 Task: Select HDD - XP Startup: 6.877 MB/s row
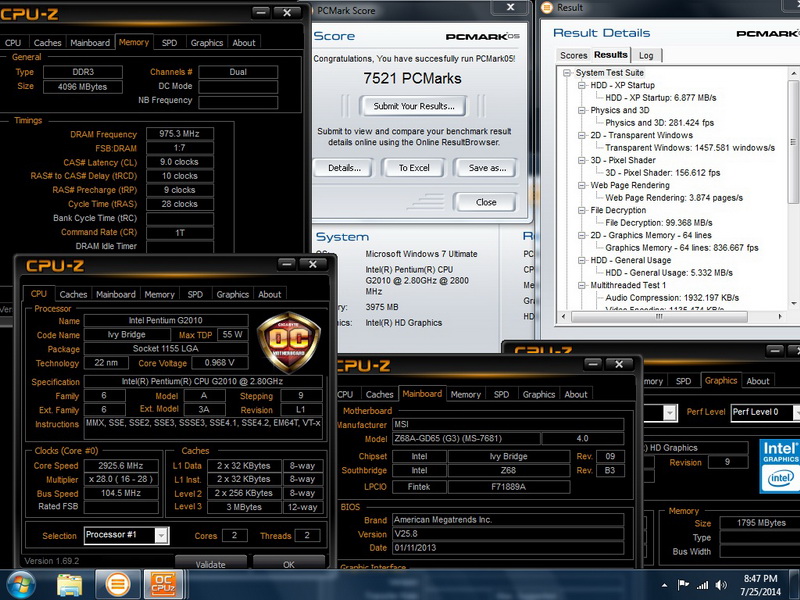(661, 97)
